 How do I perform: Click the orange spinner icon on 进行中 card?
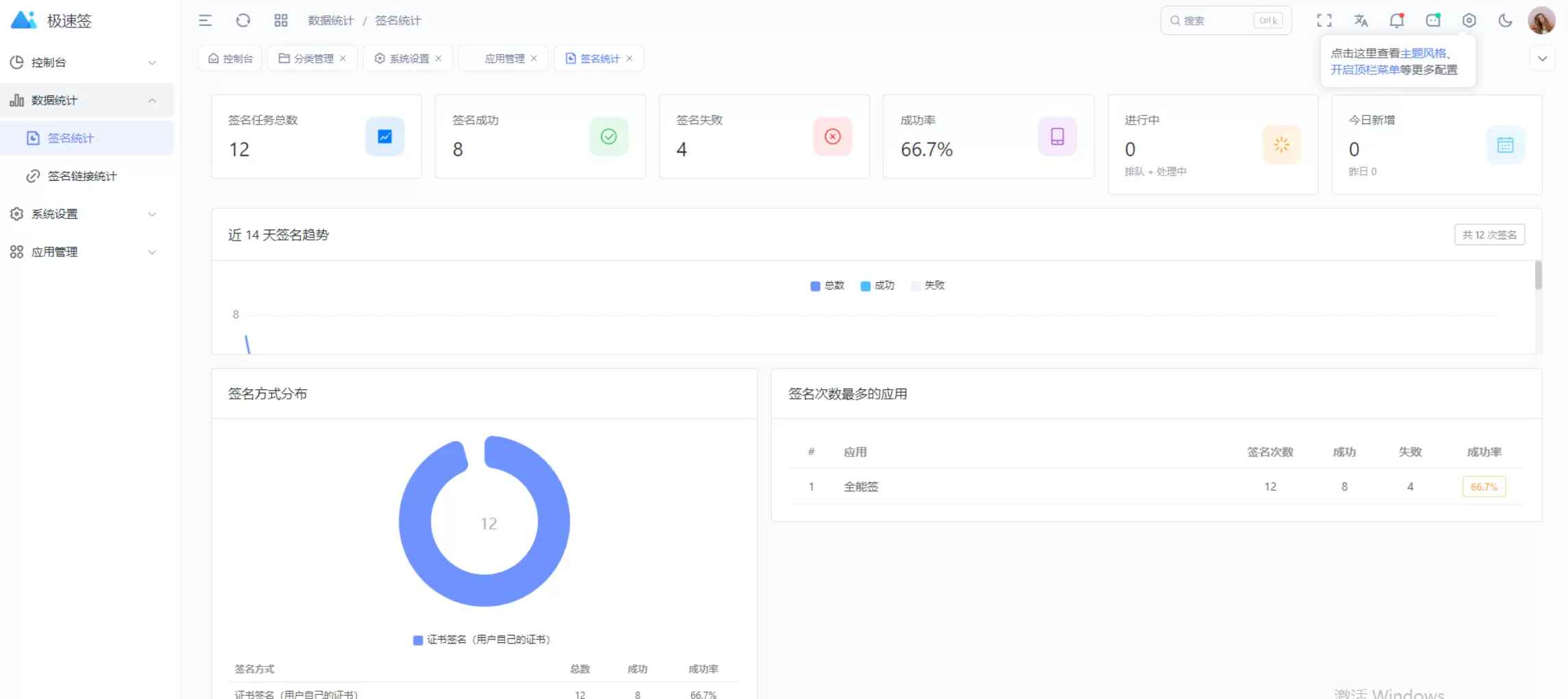coord(1282,145)
